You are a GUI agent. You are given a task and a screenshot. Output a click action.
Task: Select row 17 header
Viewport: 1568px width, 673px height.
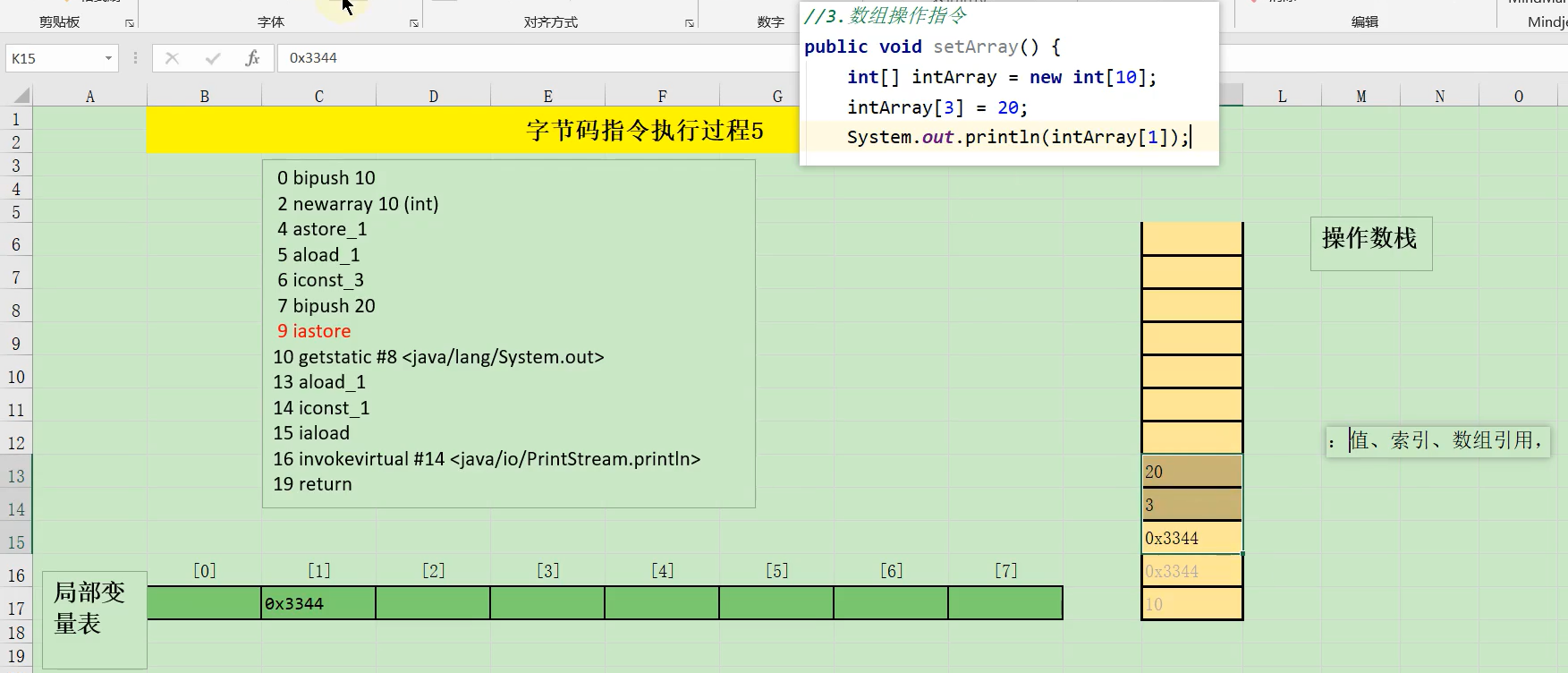click(x=16, y=609)
